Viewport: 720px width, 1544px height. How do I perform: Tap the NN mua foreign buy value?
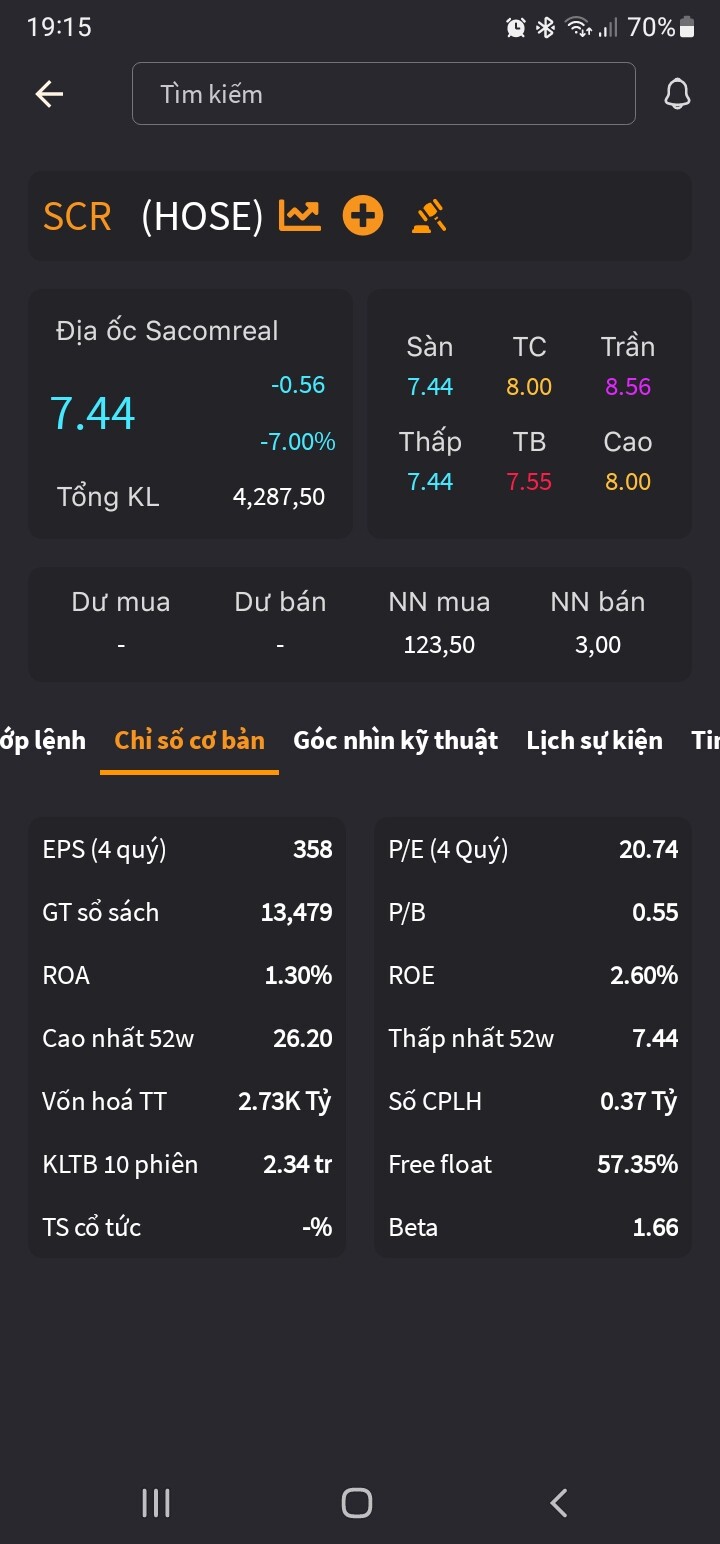[x=439, y=645]
